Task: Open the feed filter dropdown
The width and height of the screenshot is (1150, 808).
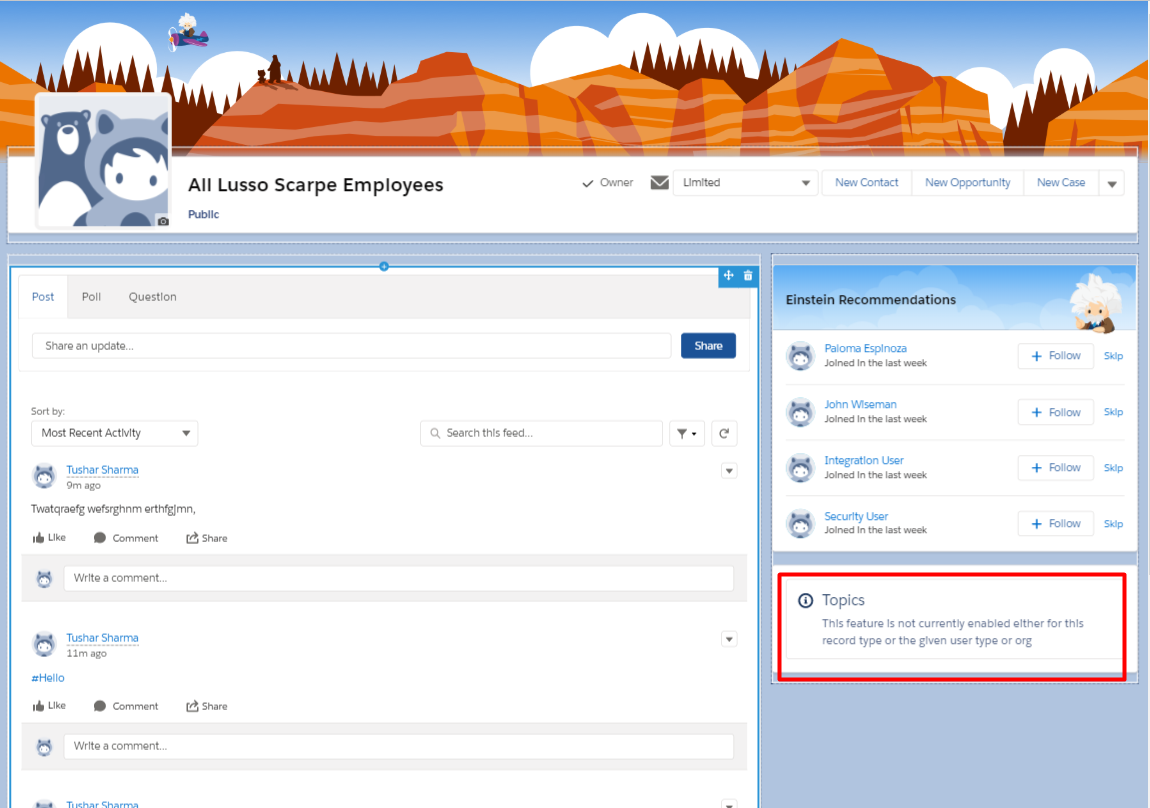Action: (x=686, y=433)
